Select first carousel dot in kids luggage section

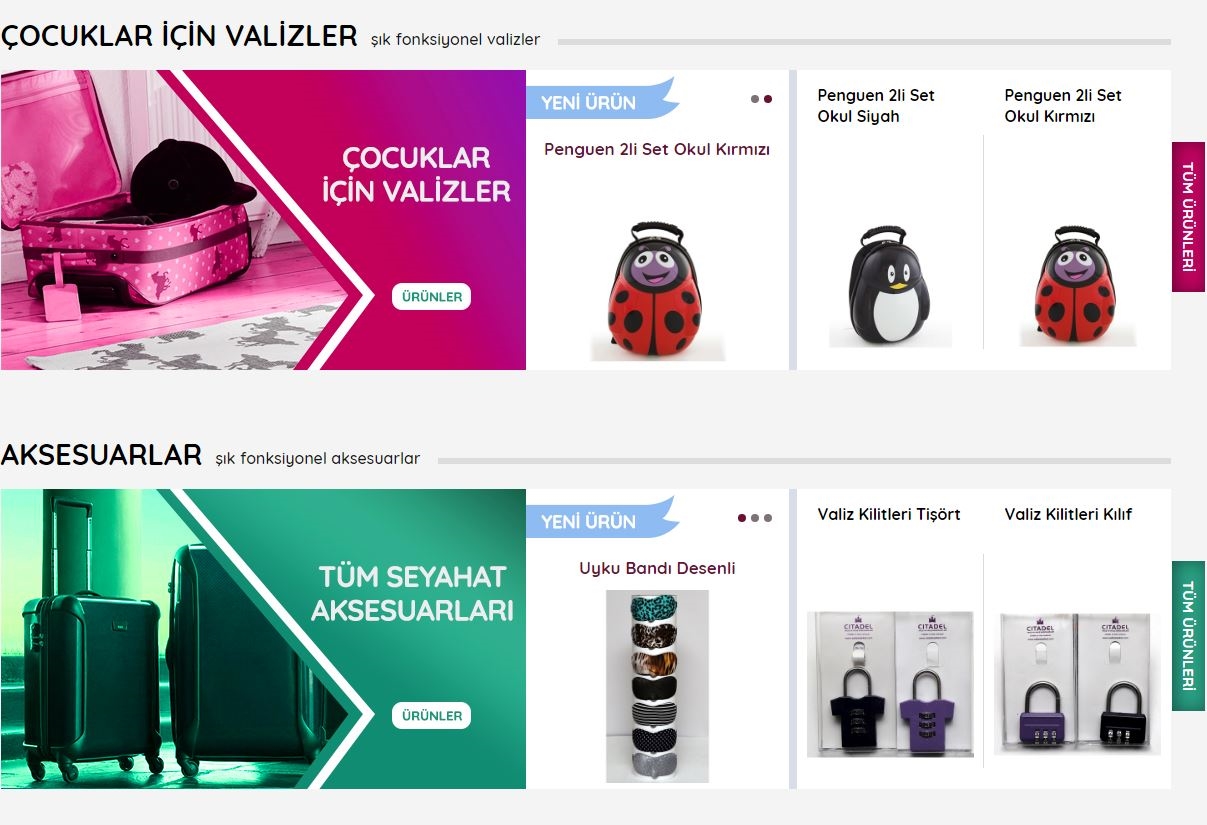tap(755, 99)
